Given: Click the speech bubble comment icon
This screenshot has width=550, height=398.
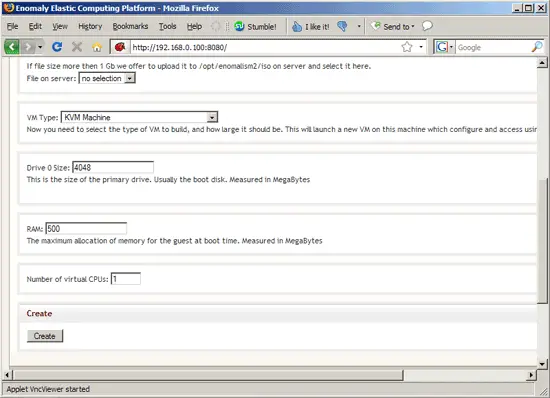Looking at the screenshot, I should (x=427, y=26).
